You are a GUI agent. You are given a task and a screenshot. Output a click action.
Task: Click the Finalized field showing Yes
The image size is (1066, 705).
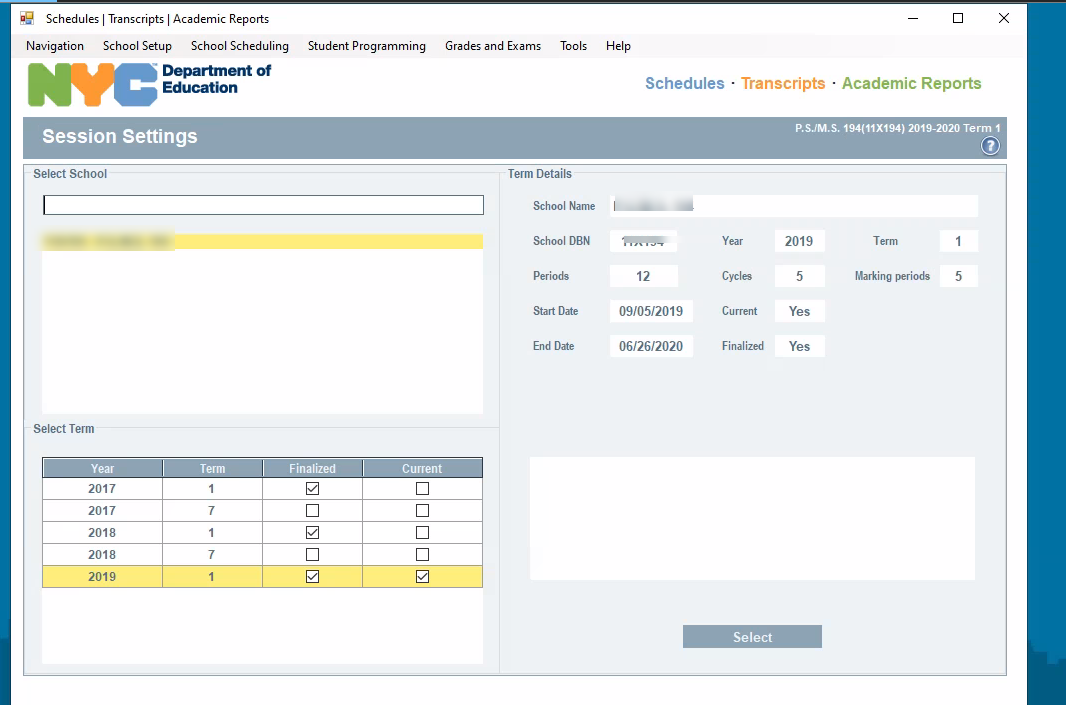(800, 346)
